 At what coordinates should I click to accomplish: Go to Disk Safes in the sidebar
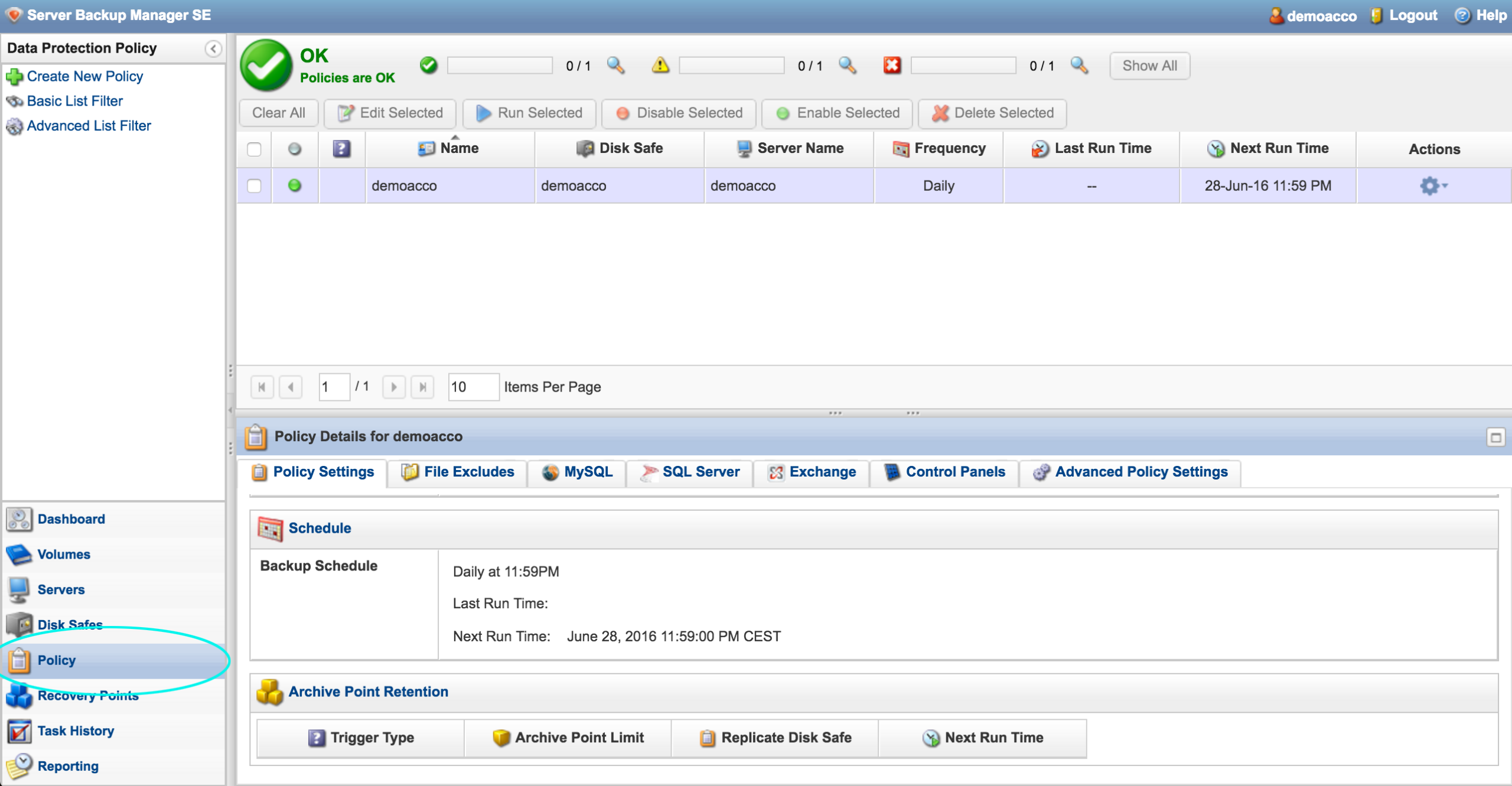coord(70,624)
